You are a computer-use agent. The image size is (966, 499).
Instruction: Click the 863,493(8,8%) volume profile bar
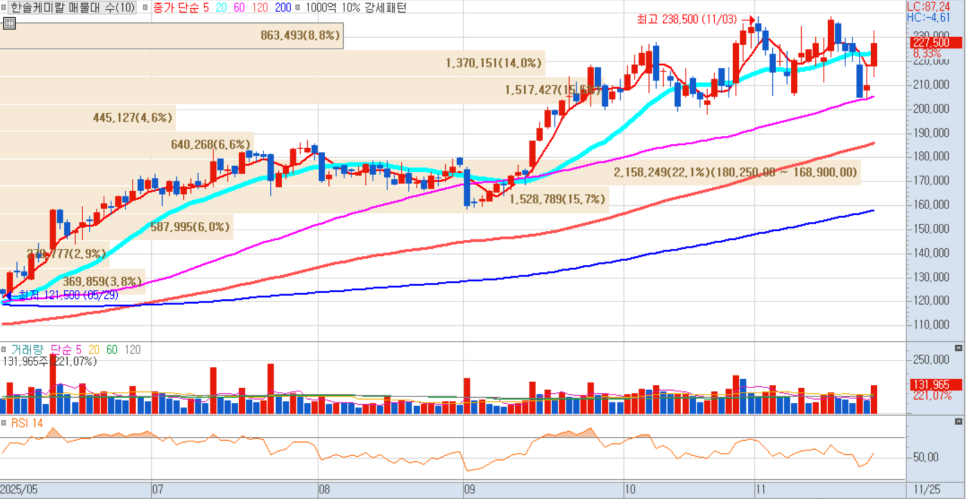[x=172, y=36]
